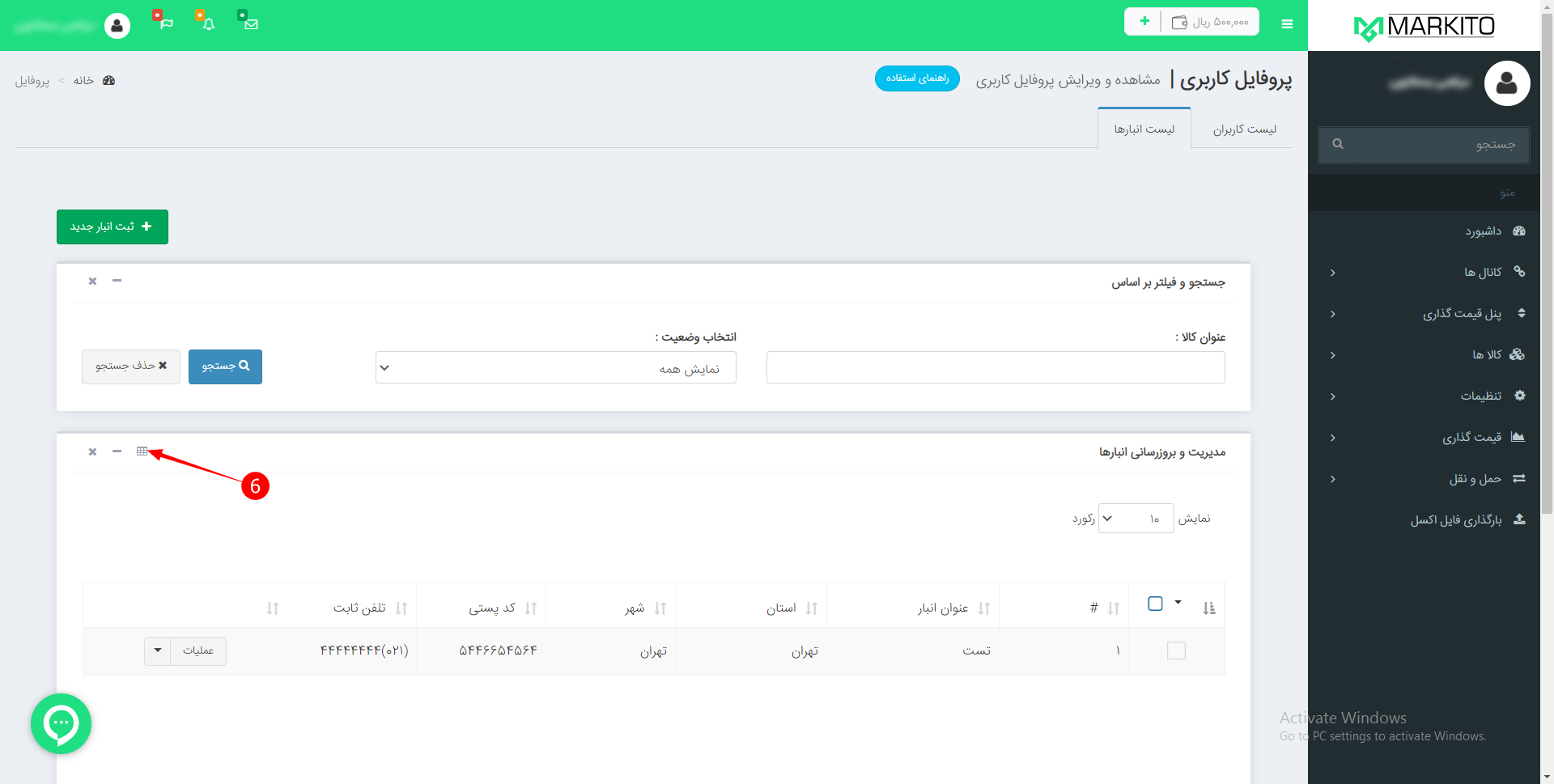Check the checkbox for row 1
The width and height of the screenshot is (1554, 784).
click(x=1176, y=651)
